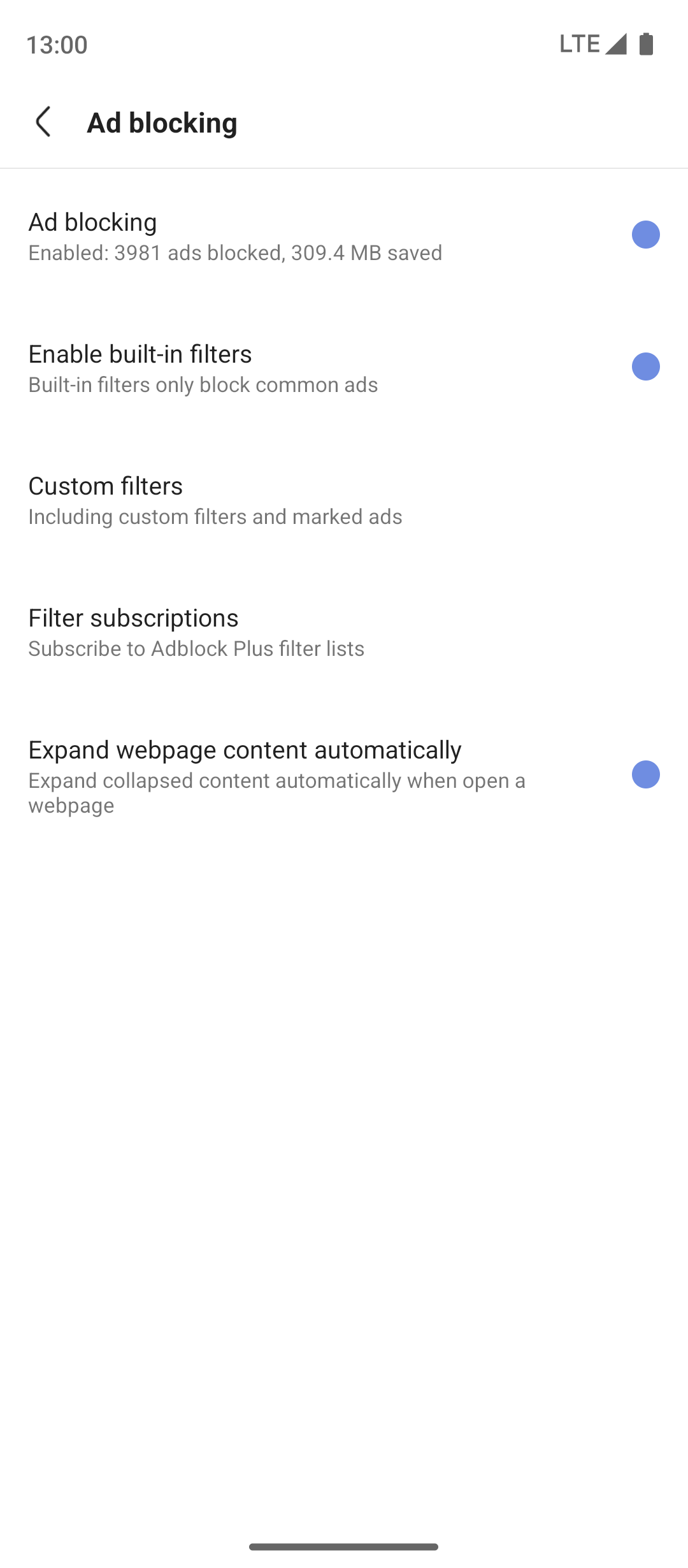Open Custom filters settings
The image size is (688, 1568).
(106, 486)
